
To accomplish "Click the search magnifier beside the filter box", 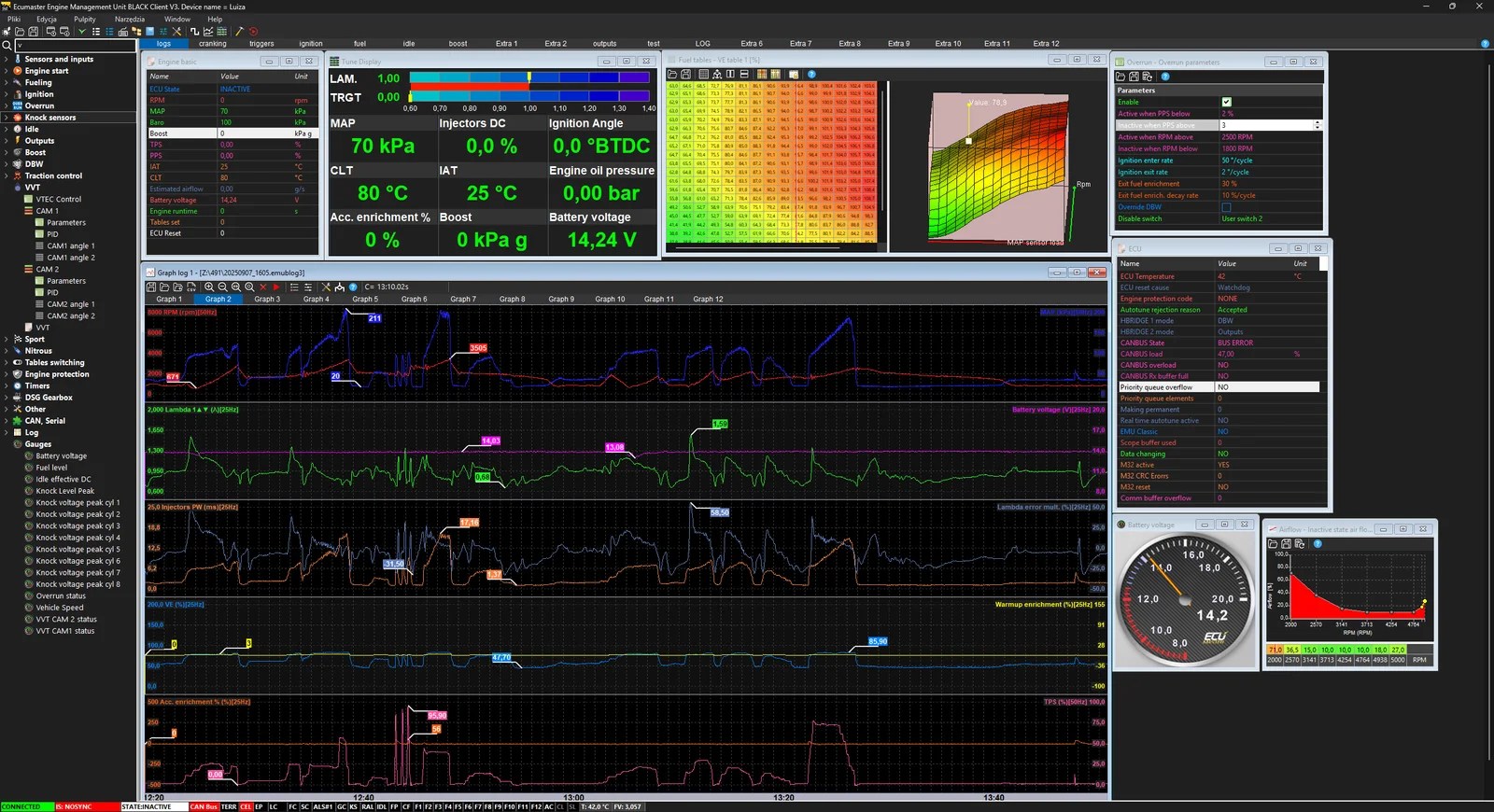I will 7,45.
